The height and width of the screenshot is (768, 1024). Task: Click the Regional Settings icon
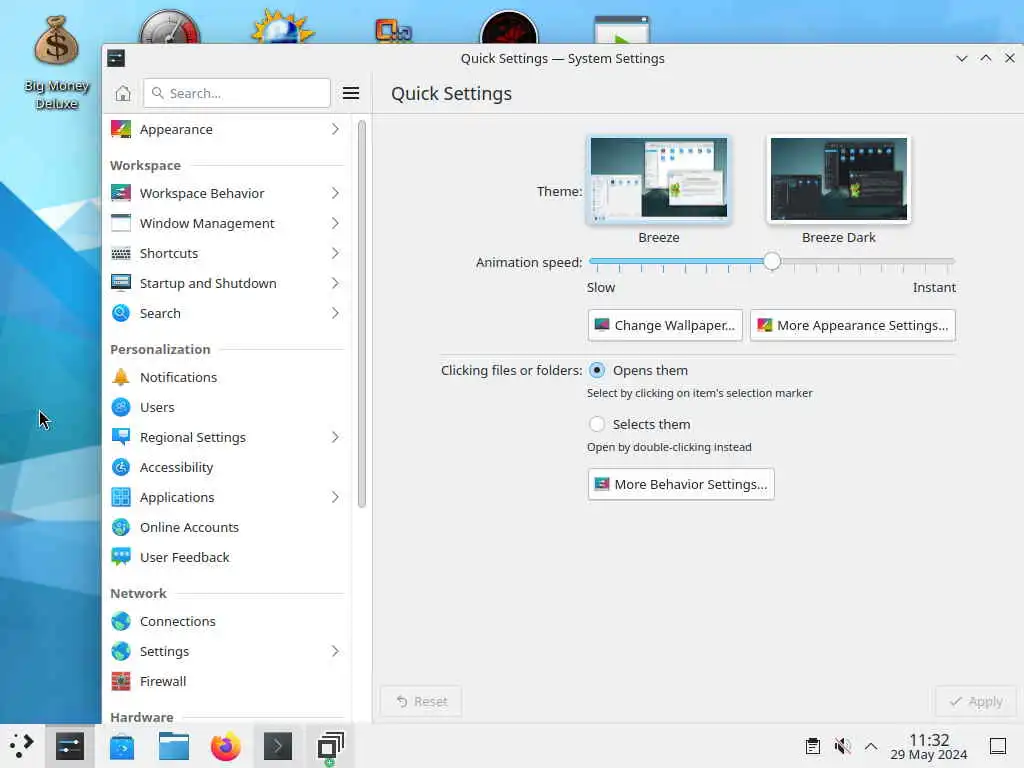pyautogui.click(x=121, y=438)
